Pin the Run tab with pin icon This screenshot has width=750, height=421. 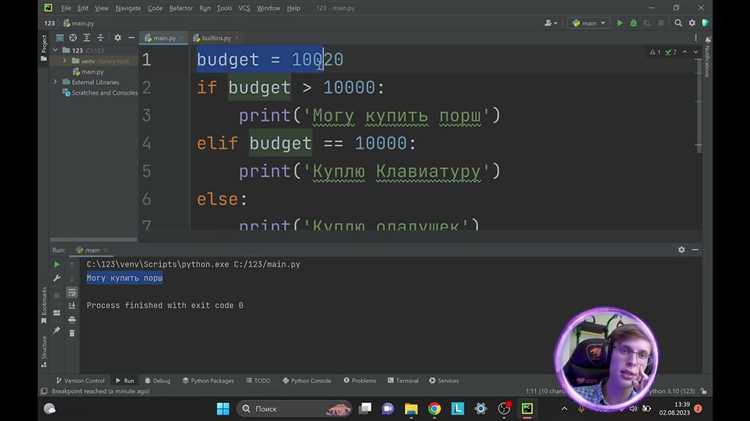pos(57,330)
